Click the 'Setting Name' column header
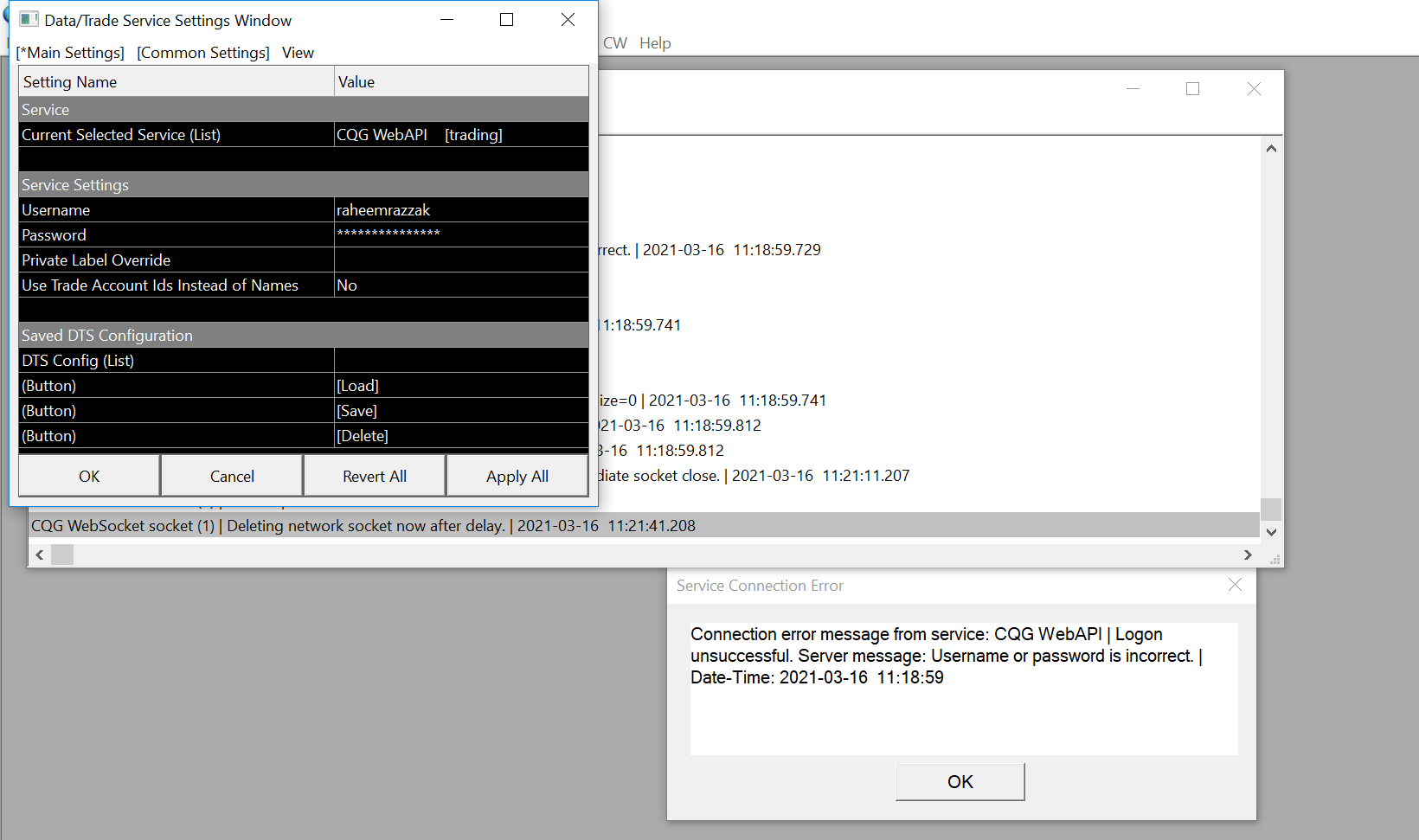 pyautogui.click(x=177, y=82)
